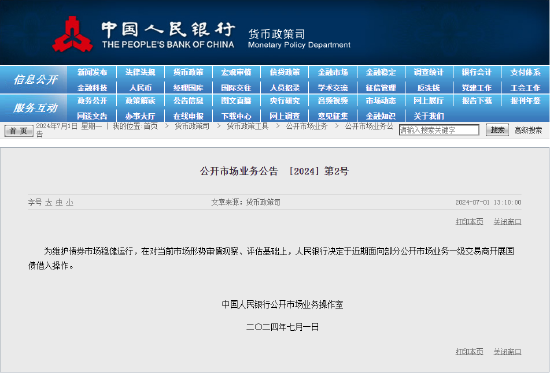550x373 pixels.
Task: Click the 公开市场业务公告 [2024] 第2号 title
Action: [x=274, y=171]
